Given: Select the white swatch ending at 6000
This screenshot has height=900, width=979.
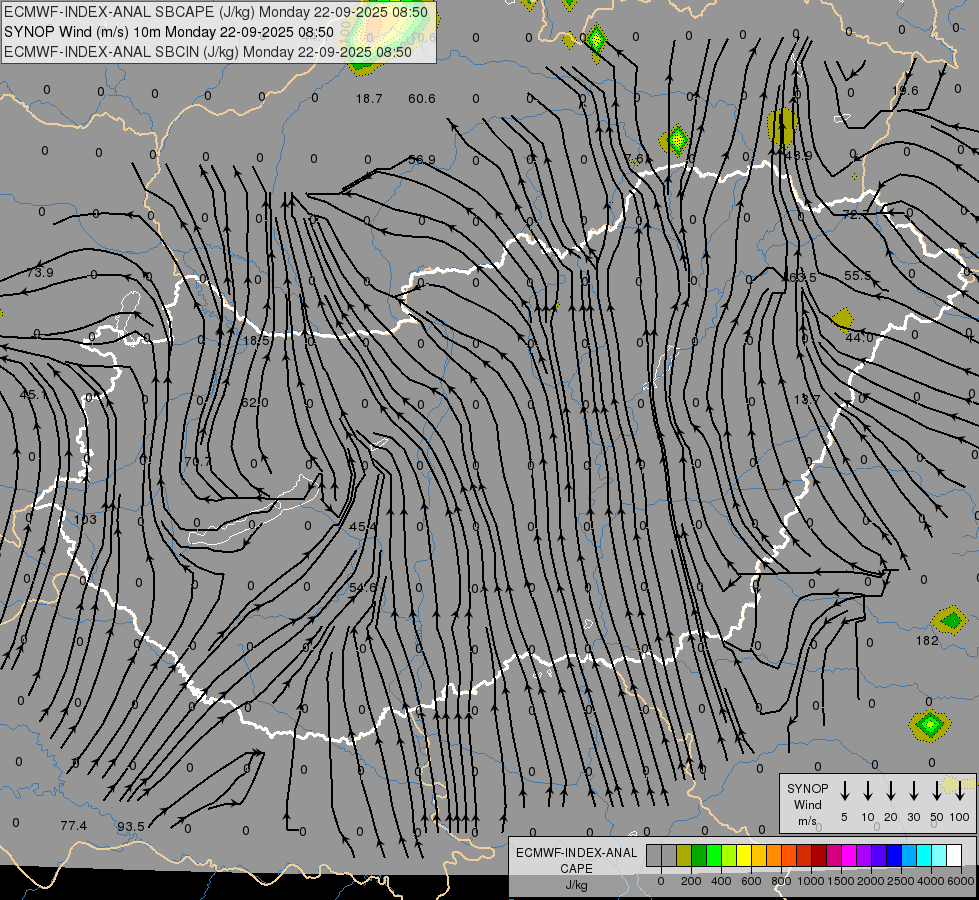Looking at the screenshot, I should pos(953,856).
